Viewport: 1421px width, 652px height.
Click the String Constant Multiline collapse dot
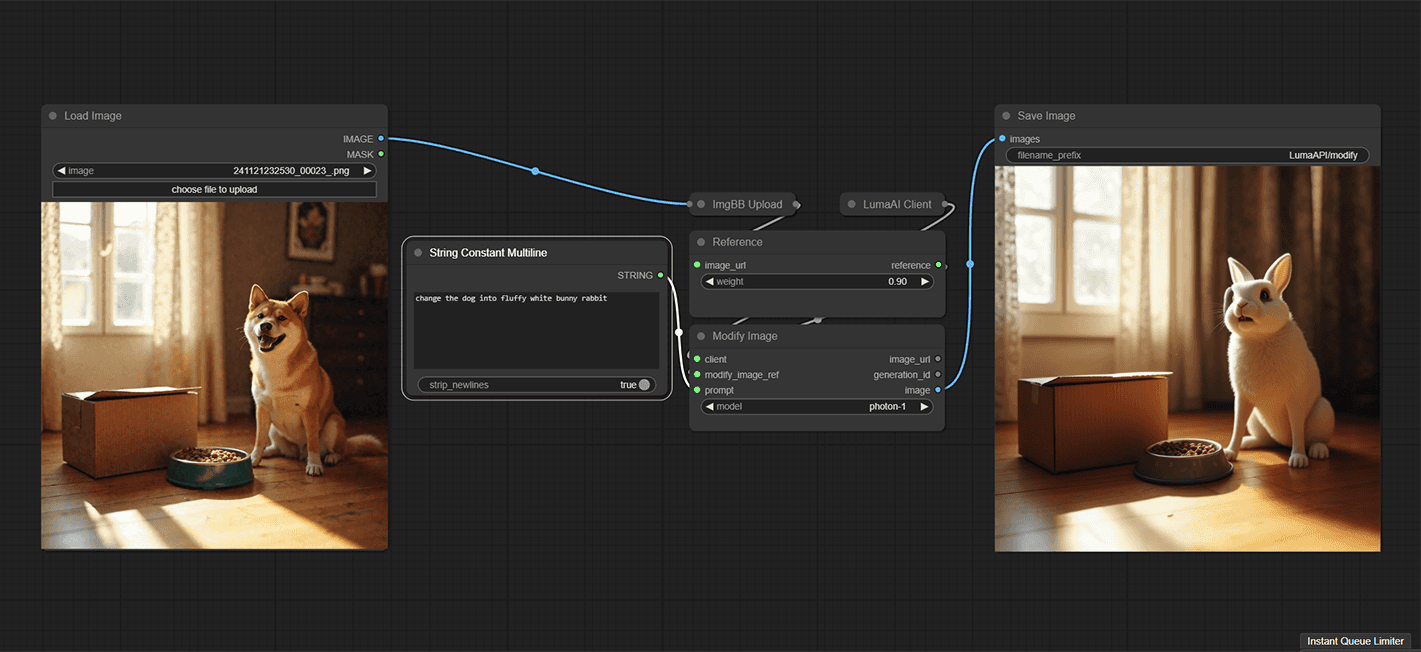(418, 253)
